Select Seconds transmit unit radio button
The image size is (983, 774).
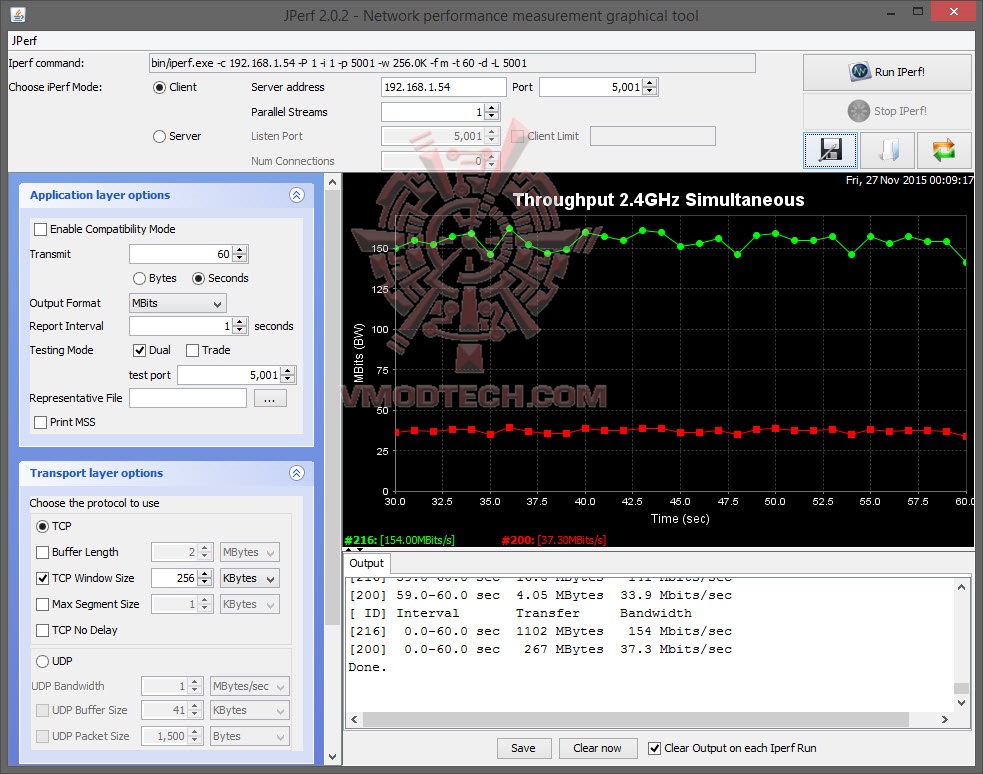(198, 278)
